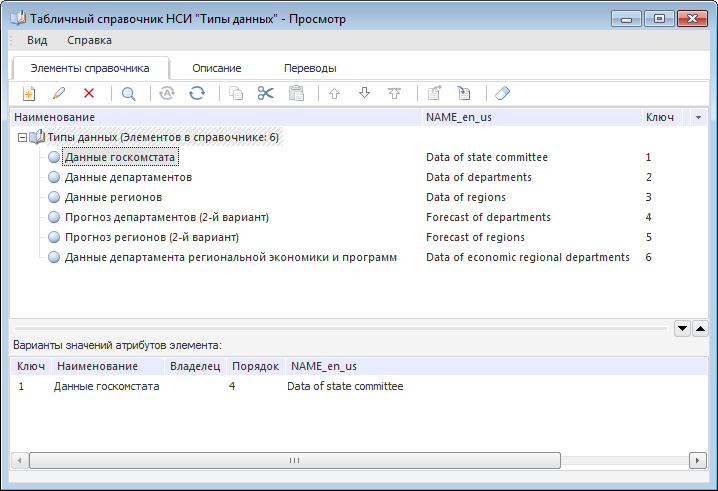Switch to Элементы справочника tab
718x491 pixels.
click(x=90, y=68)
